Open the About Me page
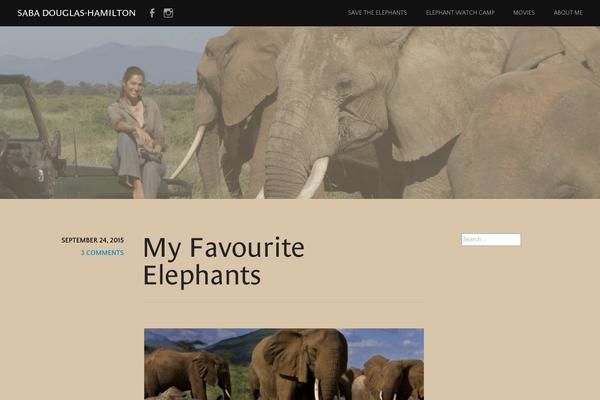The image size is (600, 400). [568, 13]
